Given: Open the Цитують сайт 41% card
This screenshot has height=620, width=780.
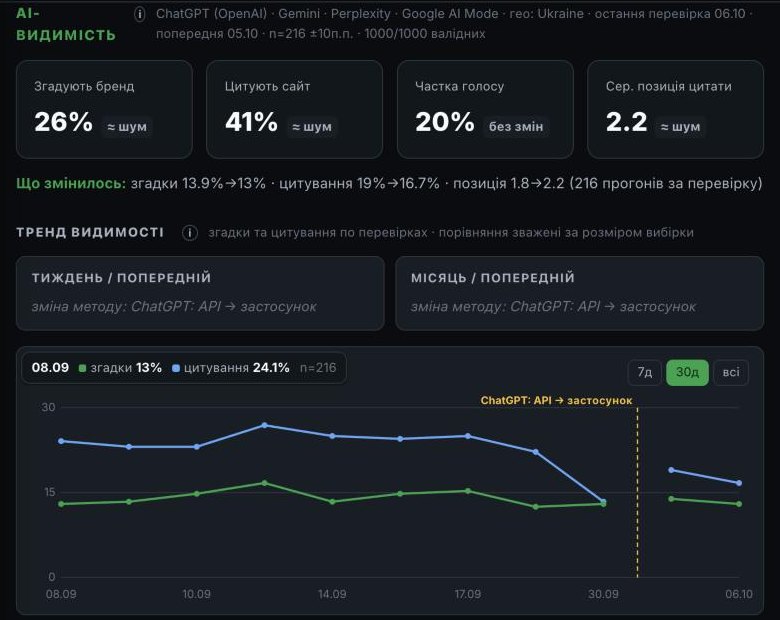Looking at the screenshot, I should coord(294,109).
